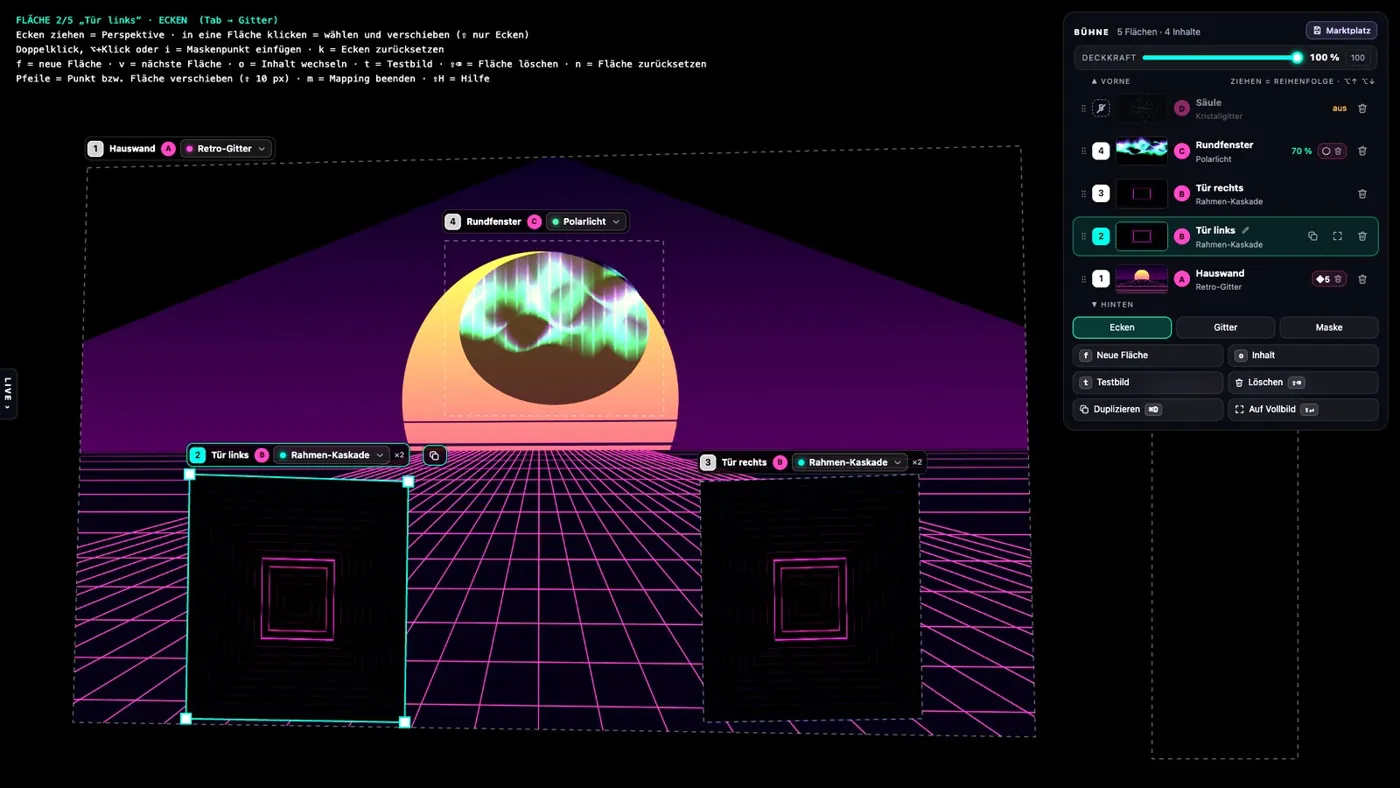The height and width of the screenshot is (788, 1400).
Task: Switch to the Ecken editing mode
Action: (1122, 327)
